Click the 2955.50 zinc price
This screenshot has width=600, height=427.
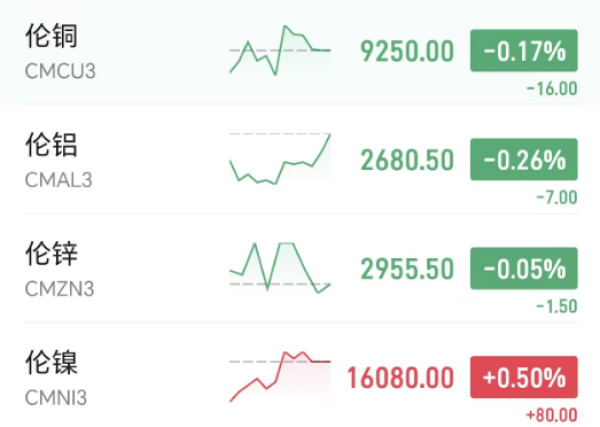[x=407, y=269]
